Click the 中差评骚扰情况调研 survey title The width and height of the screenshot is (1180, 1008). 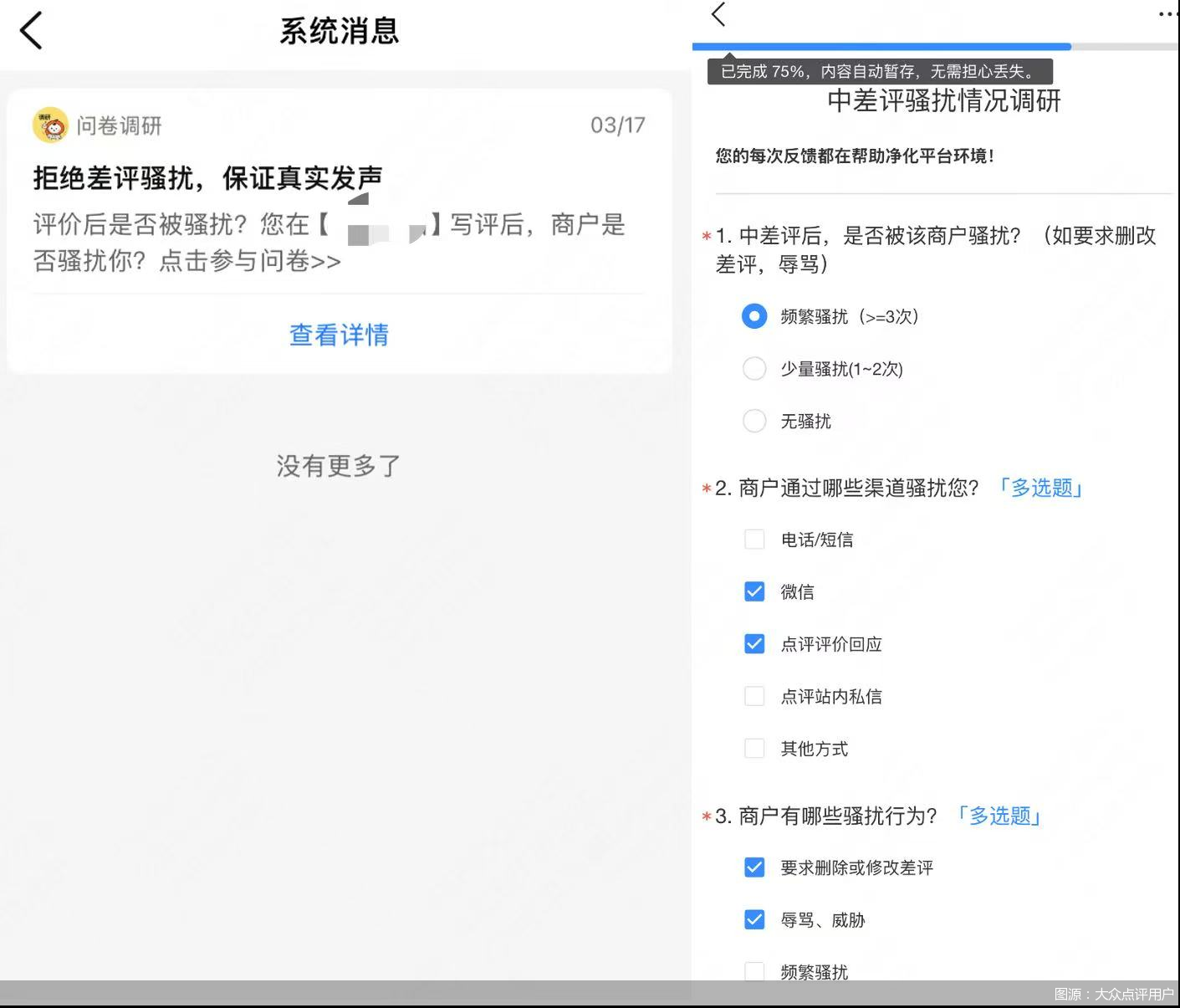point(944,100)
